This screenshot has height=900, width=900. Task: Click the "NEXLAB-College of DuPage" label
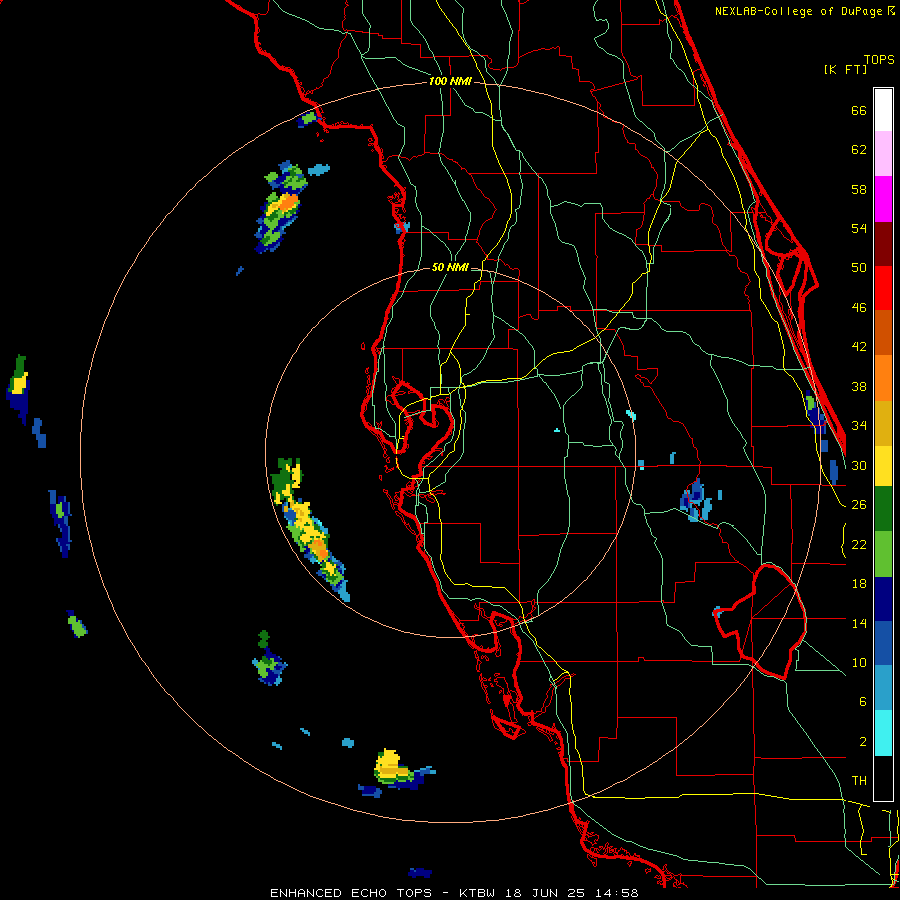point(798,11)
